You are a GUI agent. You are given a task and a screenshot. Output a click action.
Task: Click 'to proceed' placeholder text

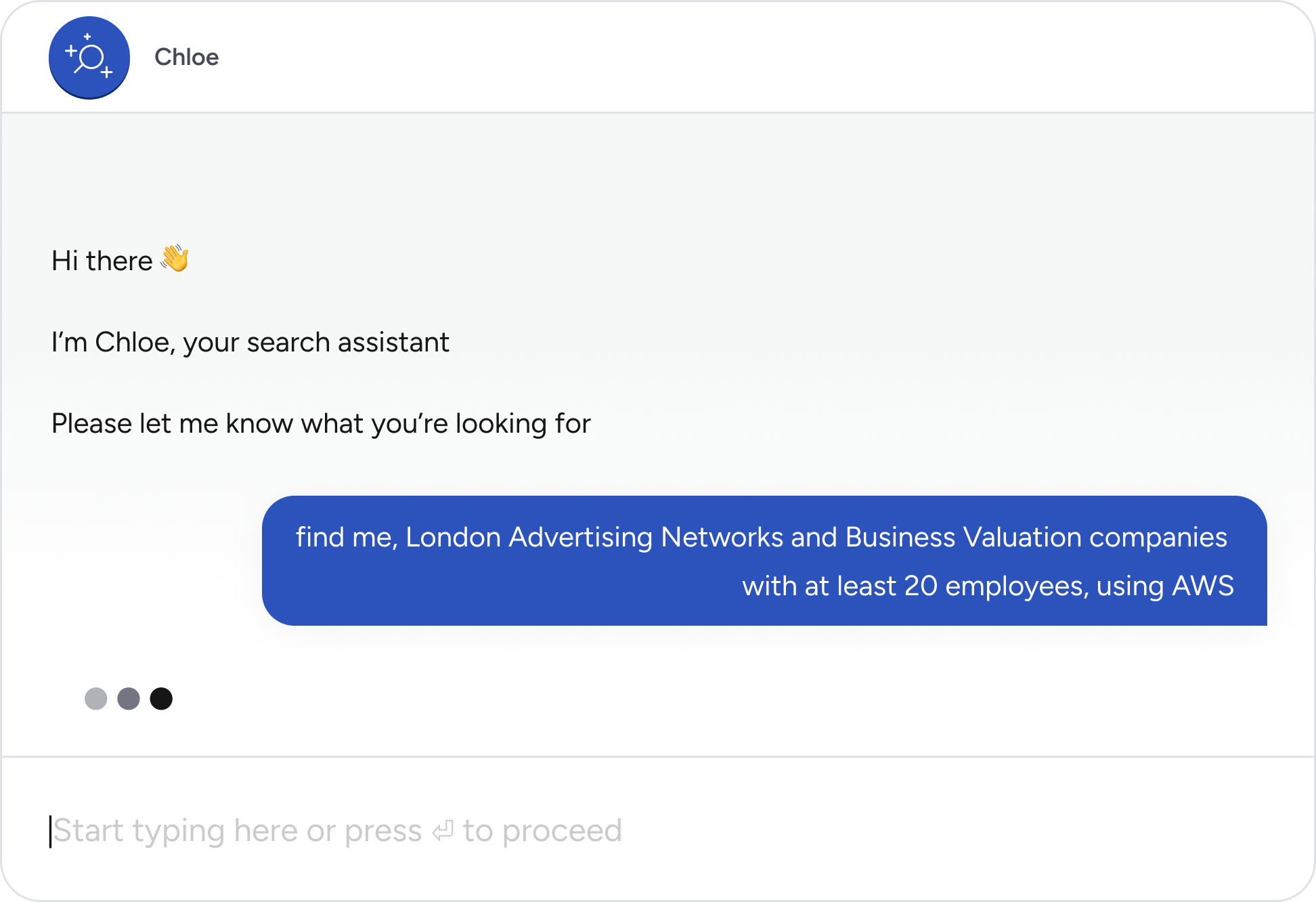[x=542, y=830]
